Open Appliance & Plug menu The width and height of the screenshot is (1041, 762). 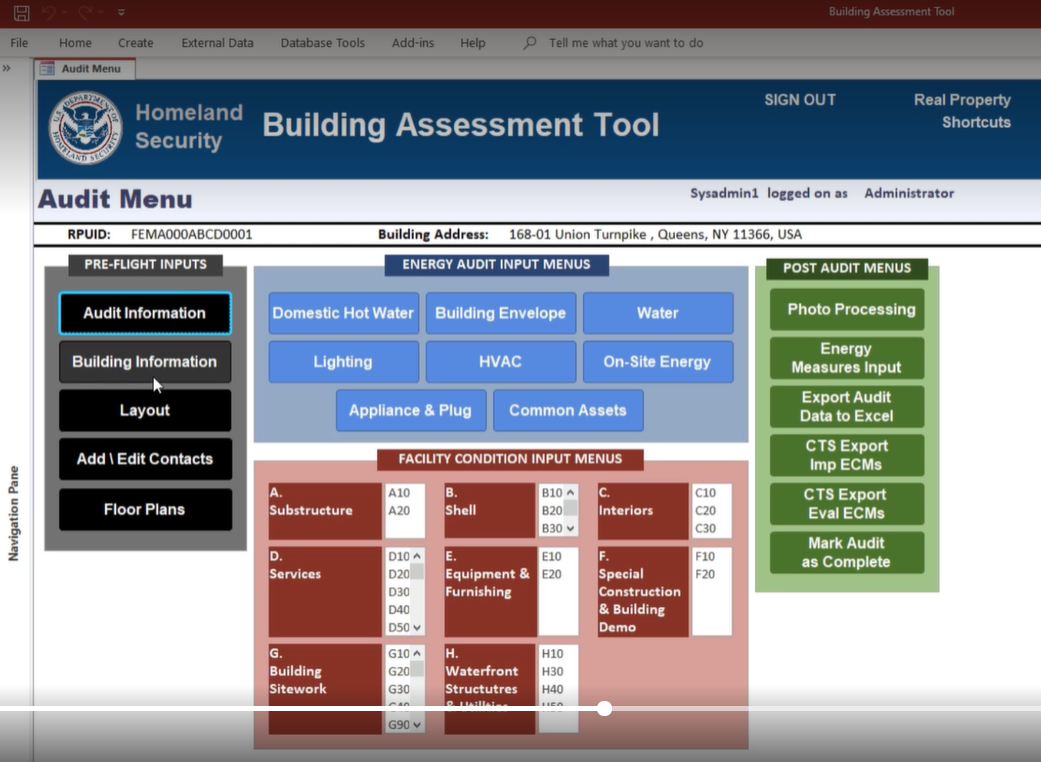pos(411,410)
